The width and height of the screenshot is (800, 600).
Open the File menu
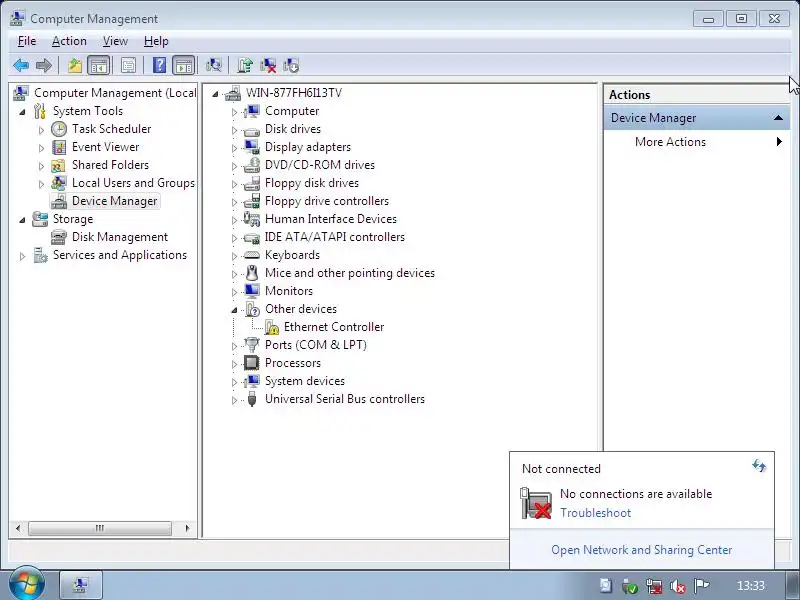27,41
